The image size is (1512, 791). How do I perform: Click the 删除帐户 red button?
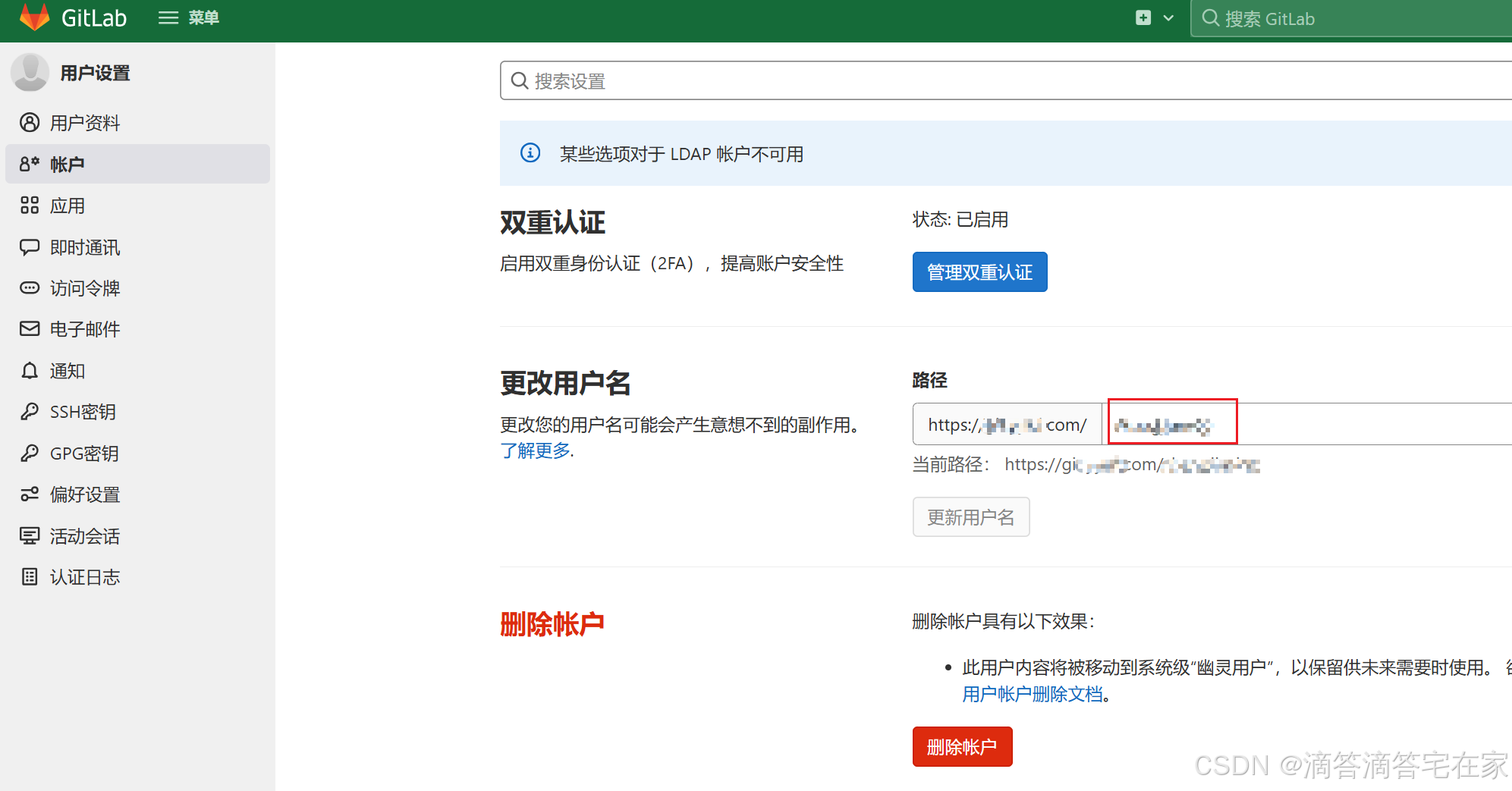tap(962, 746)
